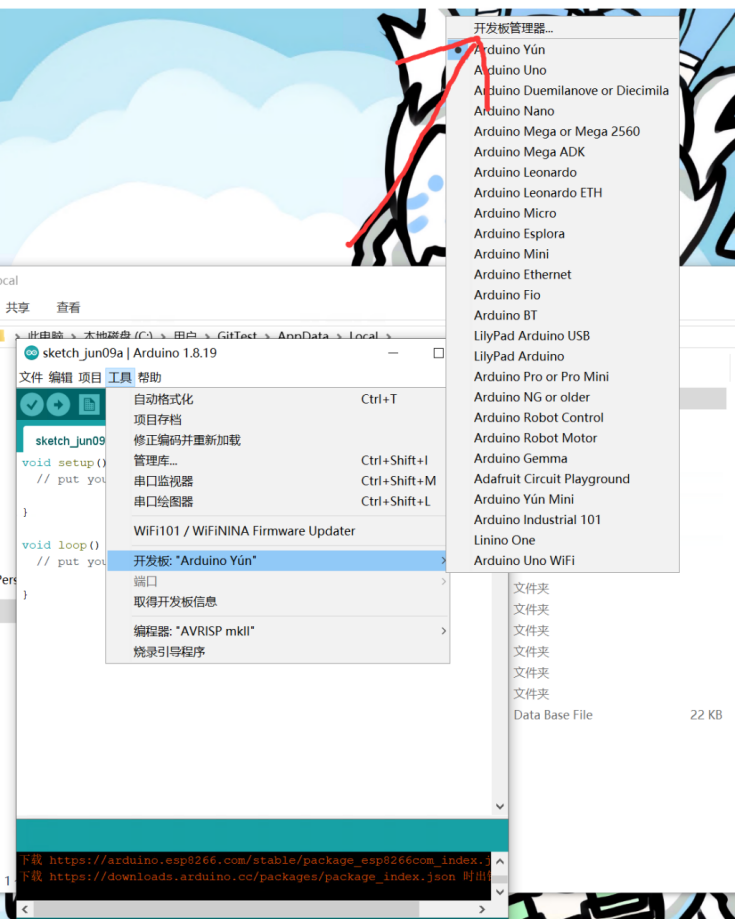Click the Arduino logo in title bar
735x919 pixels.
coord(31,353)
